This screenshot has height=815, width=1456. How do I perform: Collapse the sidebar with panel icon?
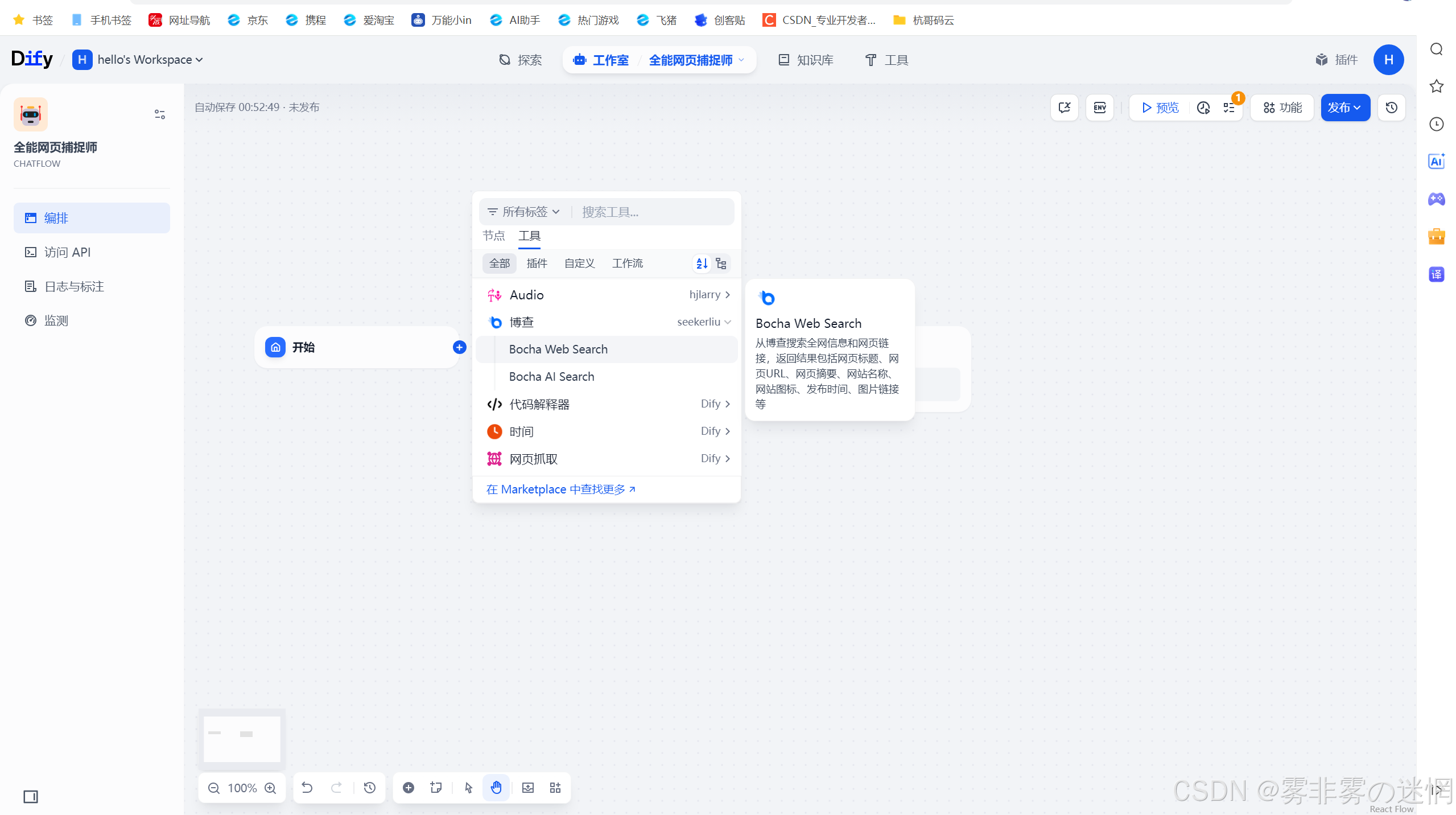coord(31,796)
